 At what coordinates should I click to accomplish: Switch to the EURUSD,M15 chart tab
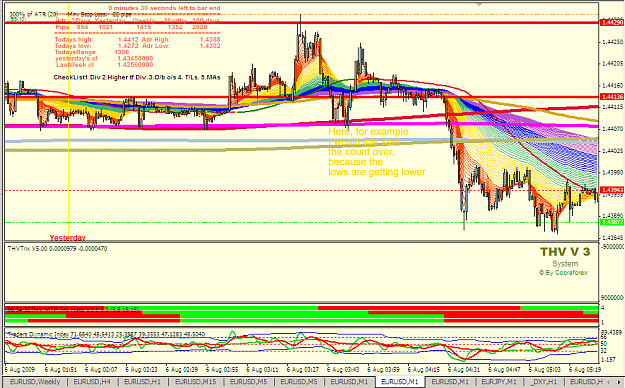click(196, 382)
